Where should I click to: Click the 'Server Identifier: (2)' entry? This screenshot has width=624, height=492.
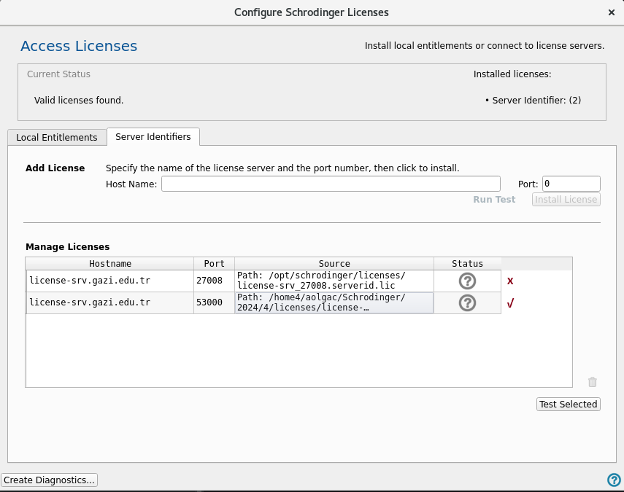tap(536, 100)
